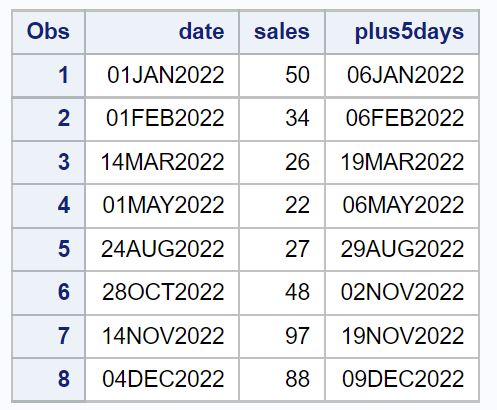Screen dimensions: 497x410
Task: Select the date column header
Action: 162,32
